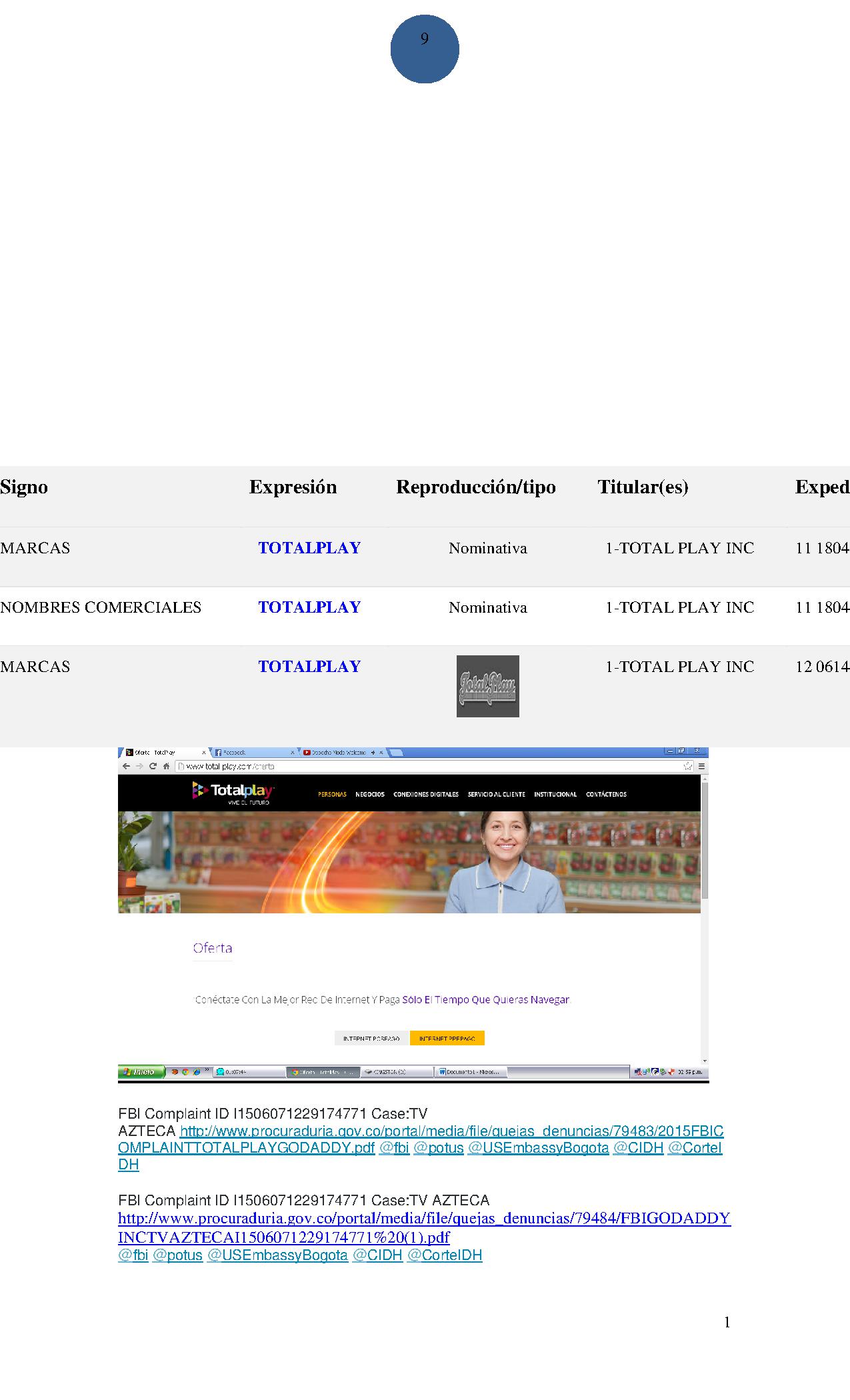Open the NEGOCIOS menu item
The height and width of the screenshot is (1400, 850).
370,794
